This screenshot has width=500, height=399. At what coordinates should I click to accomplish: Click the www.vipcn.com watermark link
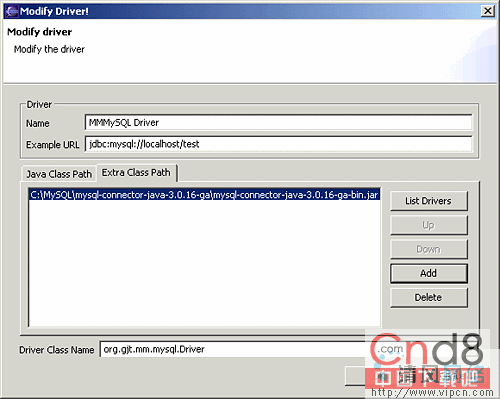(432, 393)
